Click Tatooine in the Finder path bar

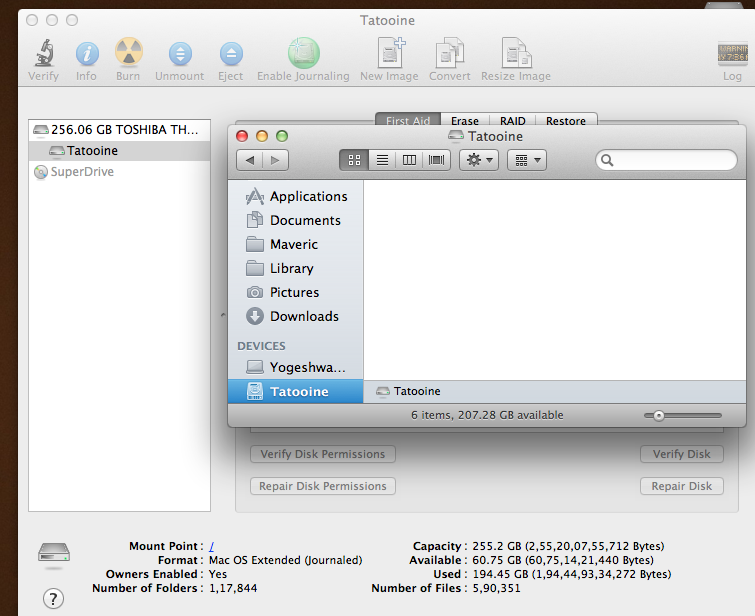click(x=408, y=391)
